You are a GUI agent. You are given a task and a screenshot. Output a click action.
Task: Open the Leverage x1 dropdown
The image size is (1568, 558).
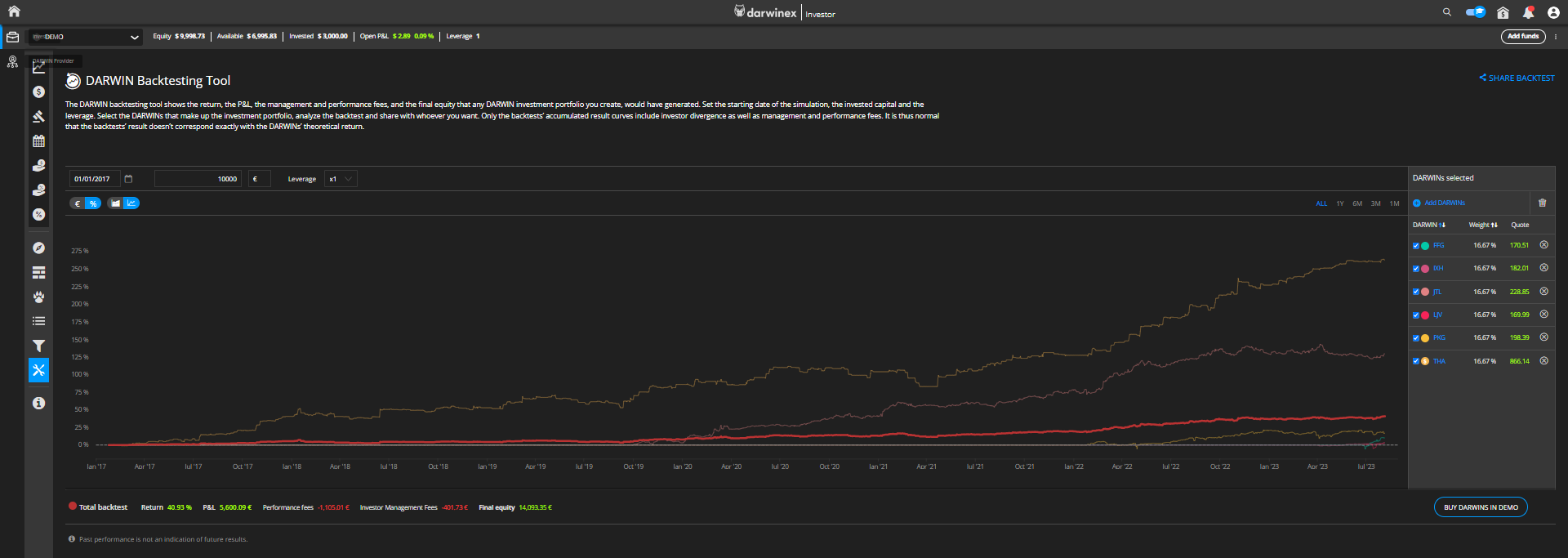point(341,179)
